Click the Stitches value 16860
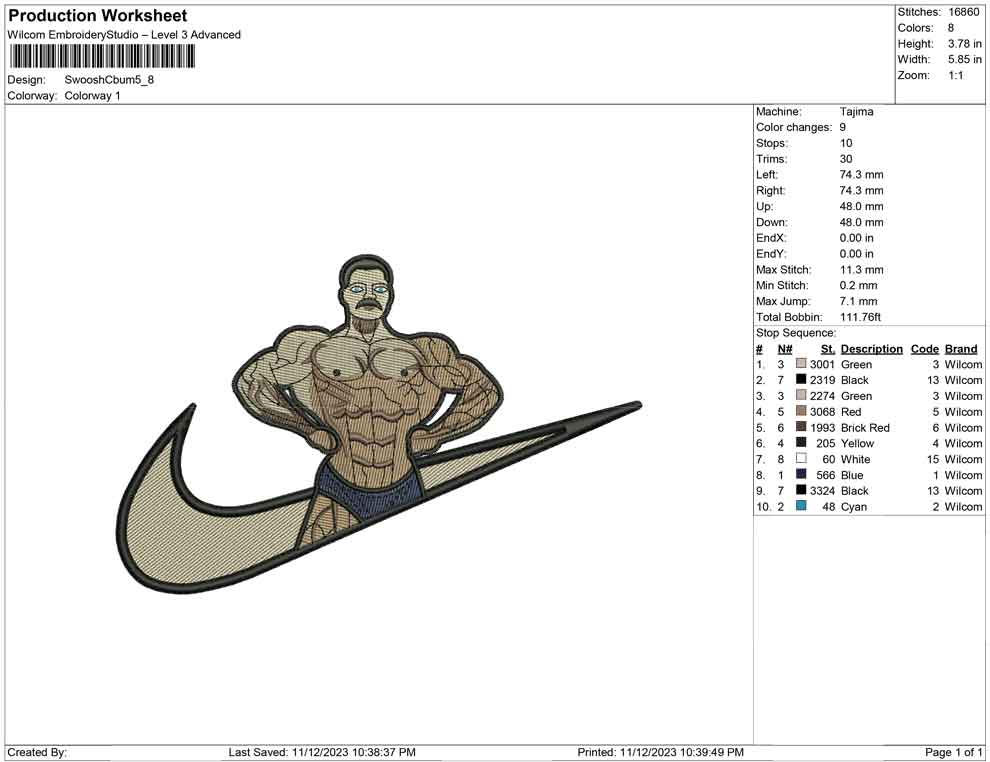990x762 pixels. pyautogui.click(x=963, y=12)
